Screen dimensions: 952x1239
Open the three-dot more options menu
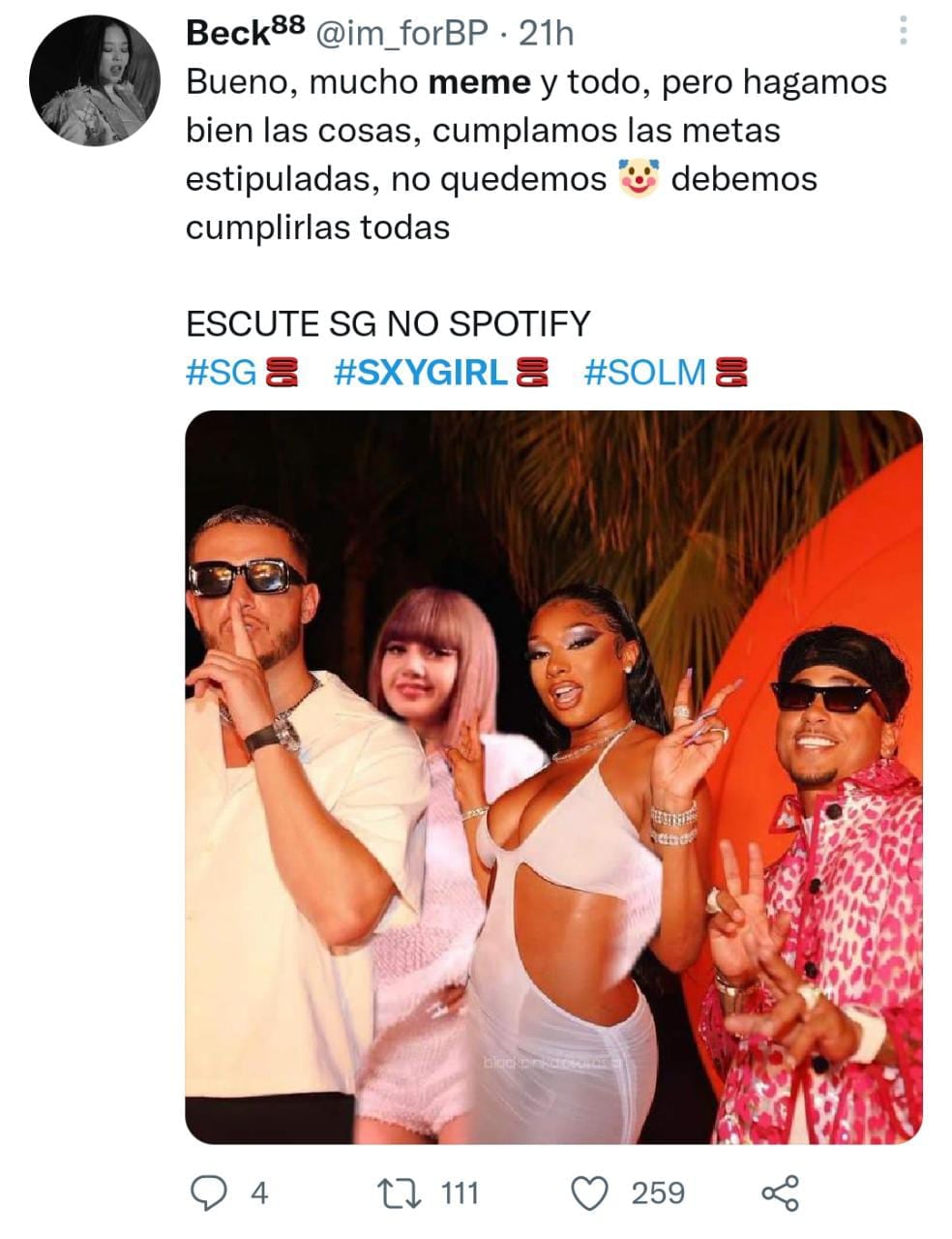pos(903,30)
